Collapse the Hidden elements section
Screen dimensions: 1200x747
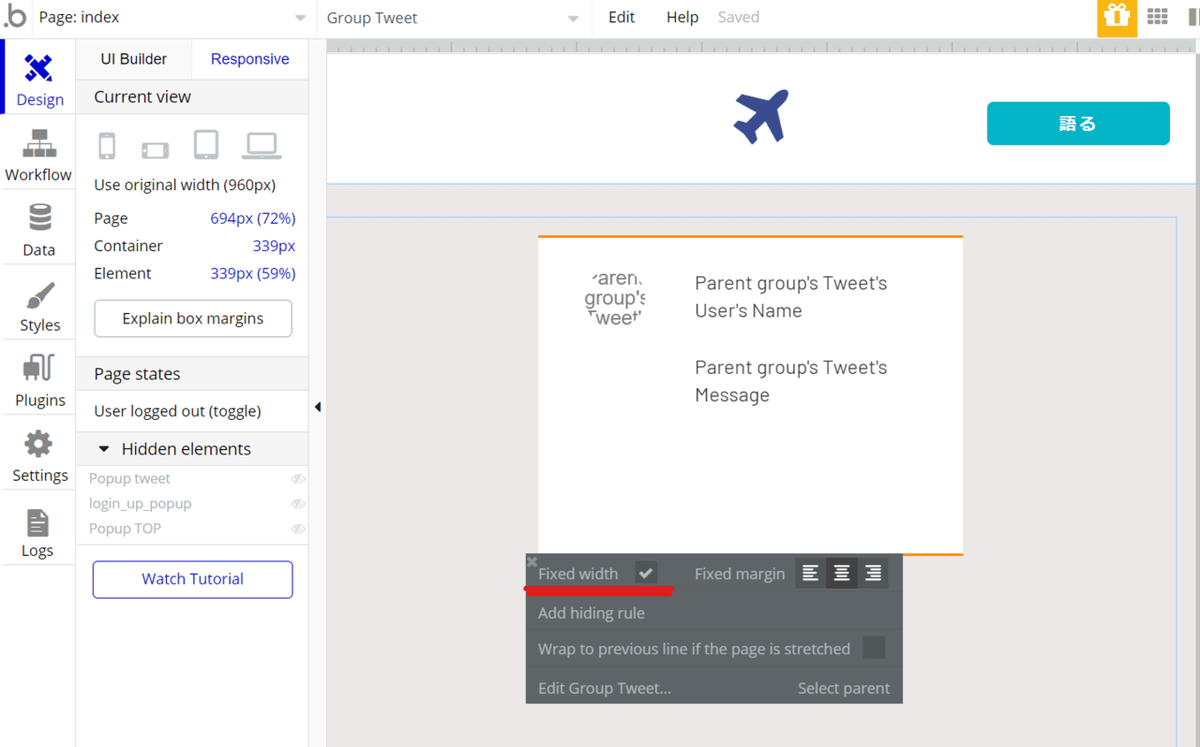[104, 449]
